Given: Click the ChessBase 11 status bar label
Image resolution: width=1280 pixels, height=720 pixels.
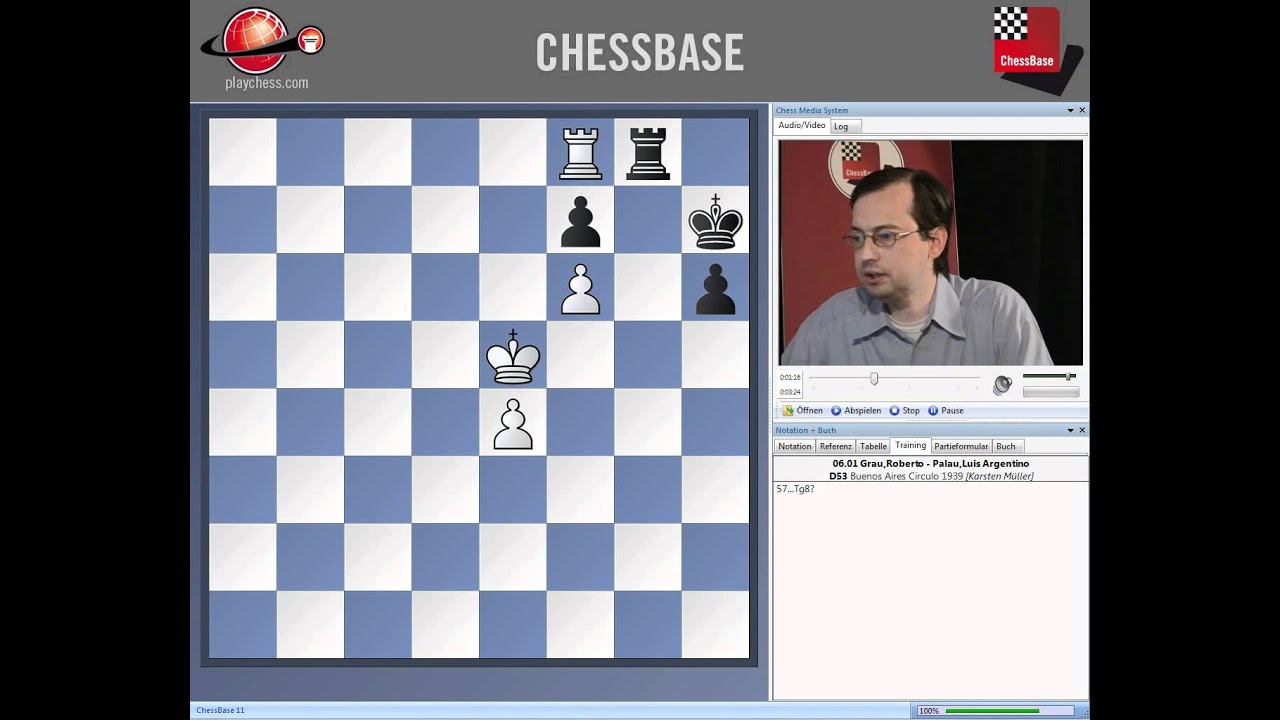Looking at the screenshot, I should (x=220, y=710).
